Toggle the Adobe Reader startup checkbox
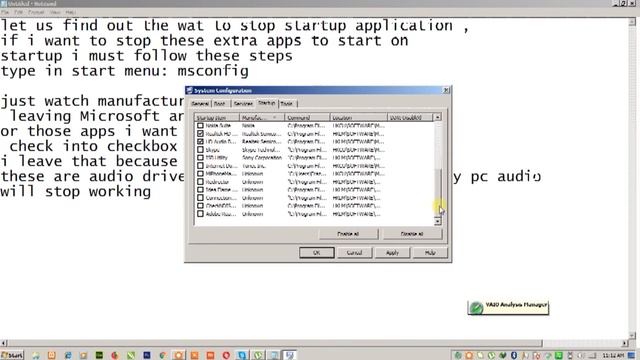 (x=200, y=213)
